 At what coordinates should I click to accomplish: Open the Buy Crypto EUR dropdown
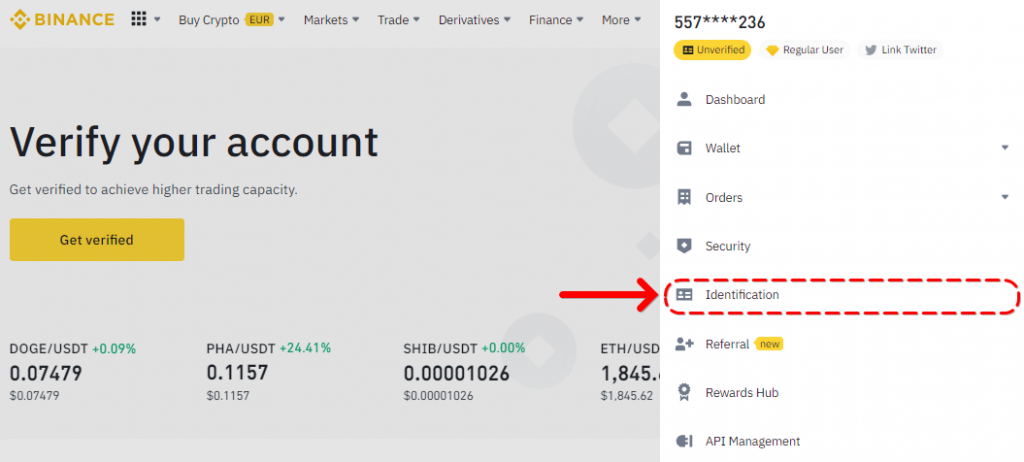click(x=231, y=20)
